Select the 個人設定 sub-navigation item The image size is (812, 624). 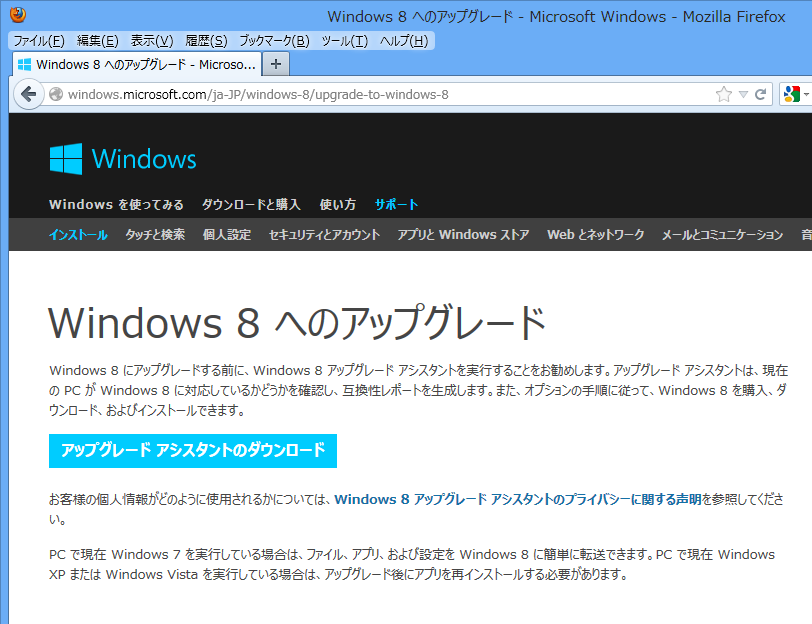click(227, 235)
